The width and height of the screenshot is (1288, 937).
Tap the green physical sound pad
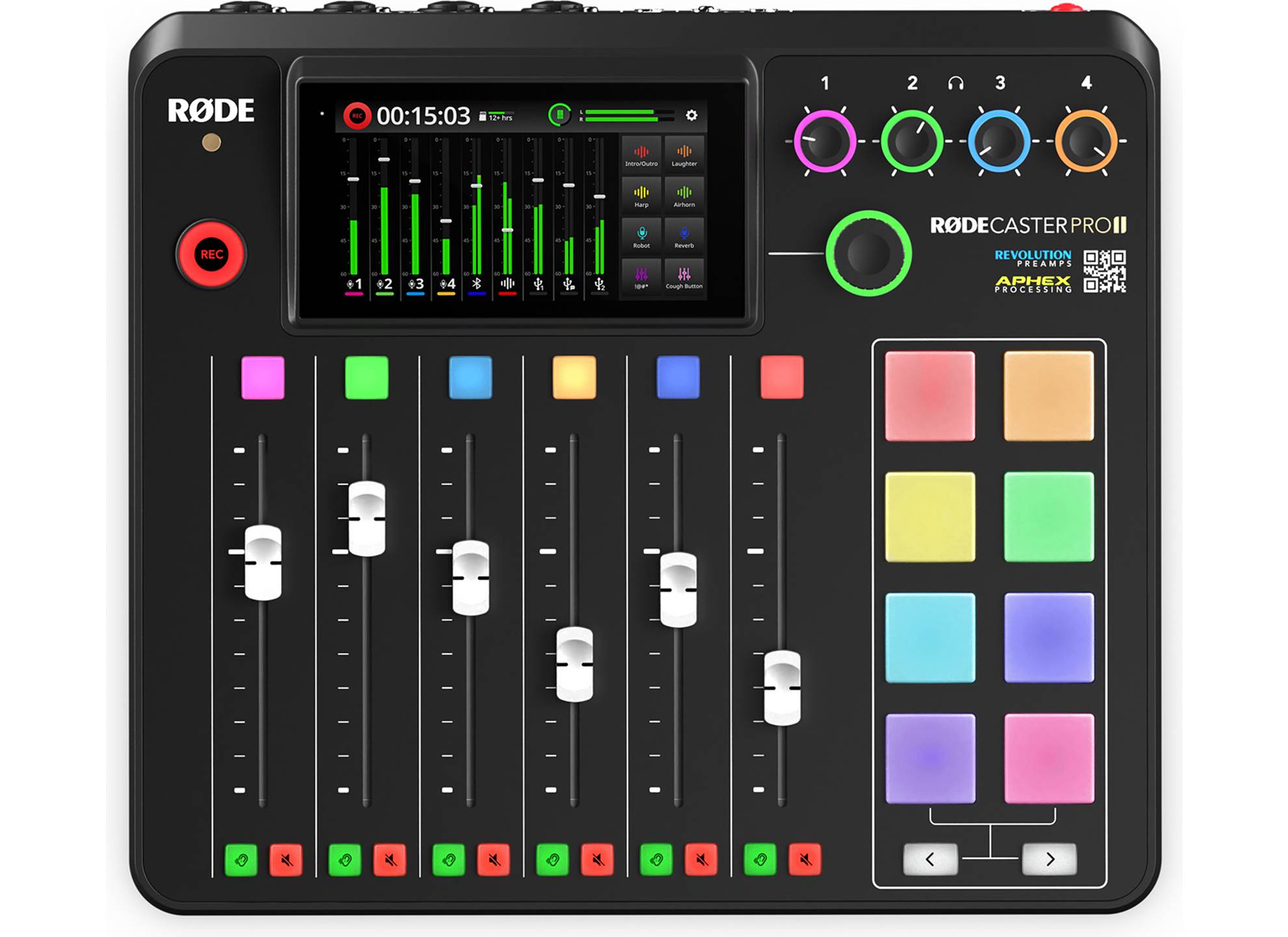[1049, 517]
